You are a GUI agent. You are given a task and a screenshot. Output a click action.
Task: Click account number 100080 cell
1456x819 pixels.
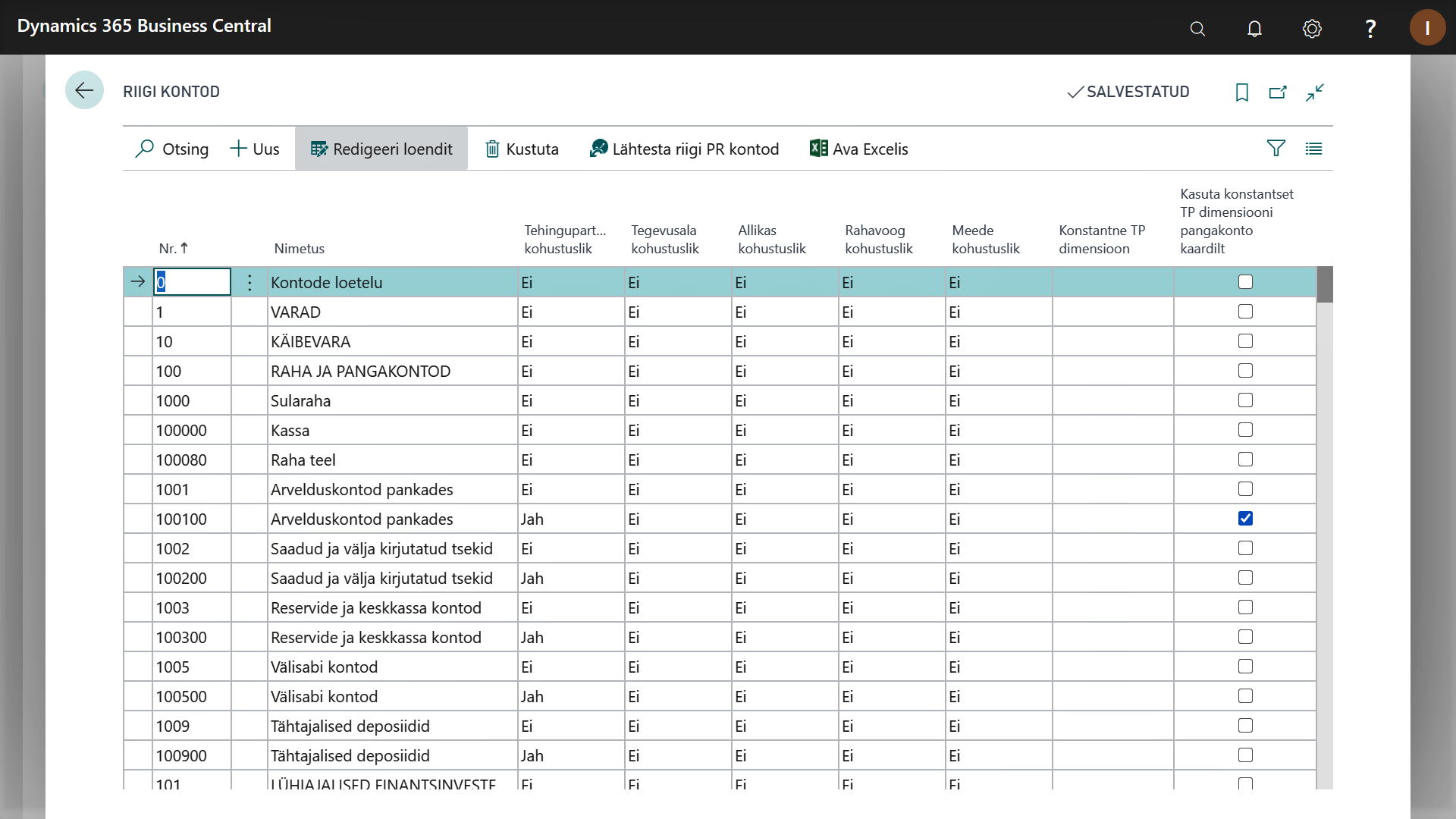click(x=192, y=460)
